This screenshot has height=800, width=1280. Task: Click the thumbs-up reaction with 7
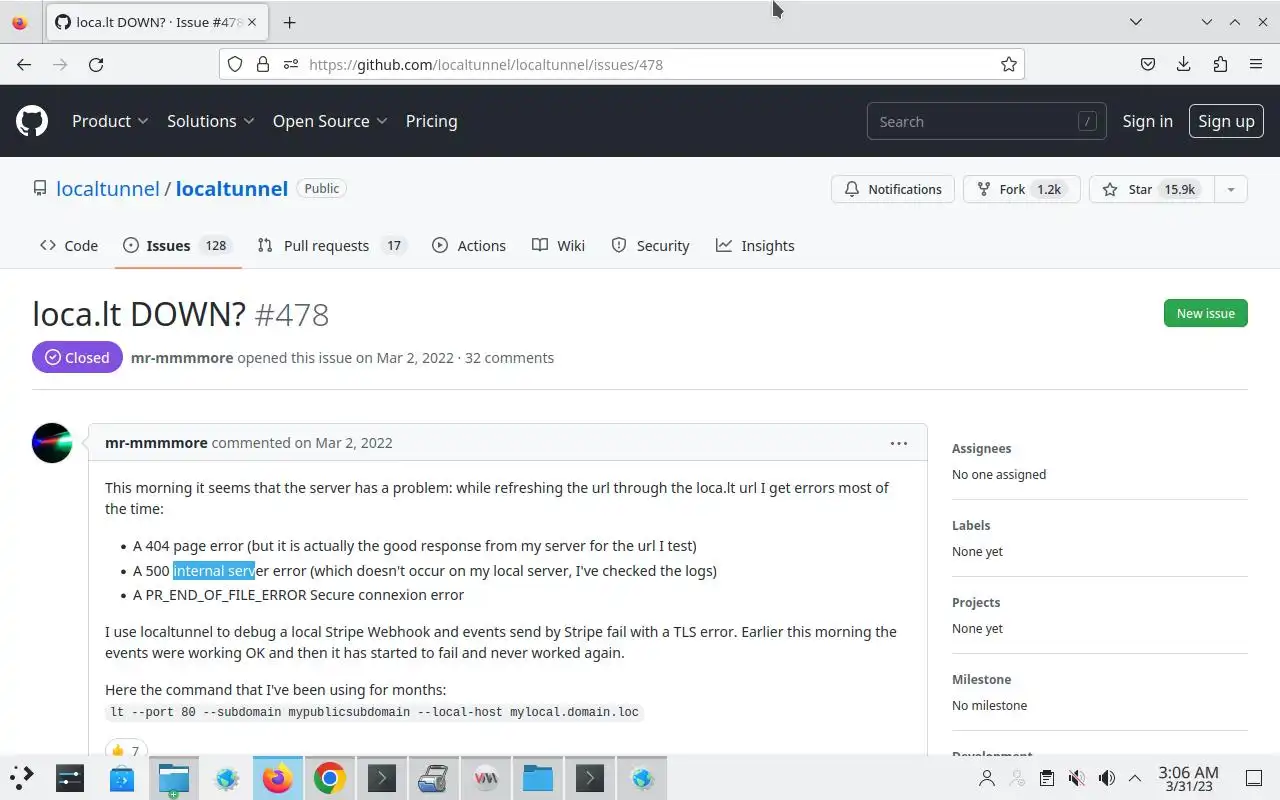[x=126, y=751]
